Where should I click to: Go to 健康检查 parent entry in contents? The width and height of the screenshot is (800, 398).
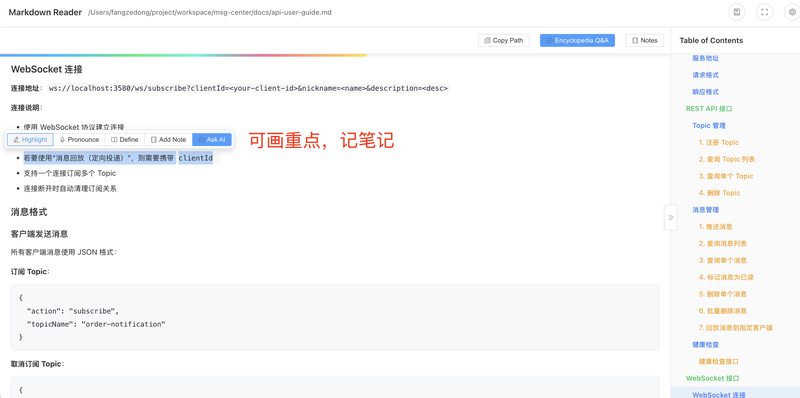(x=706, y=344)
